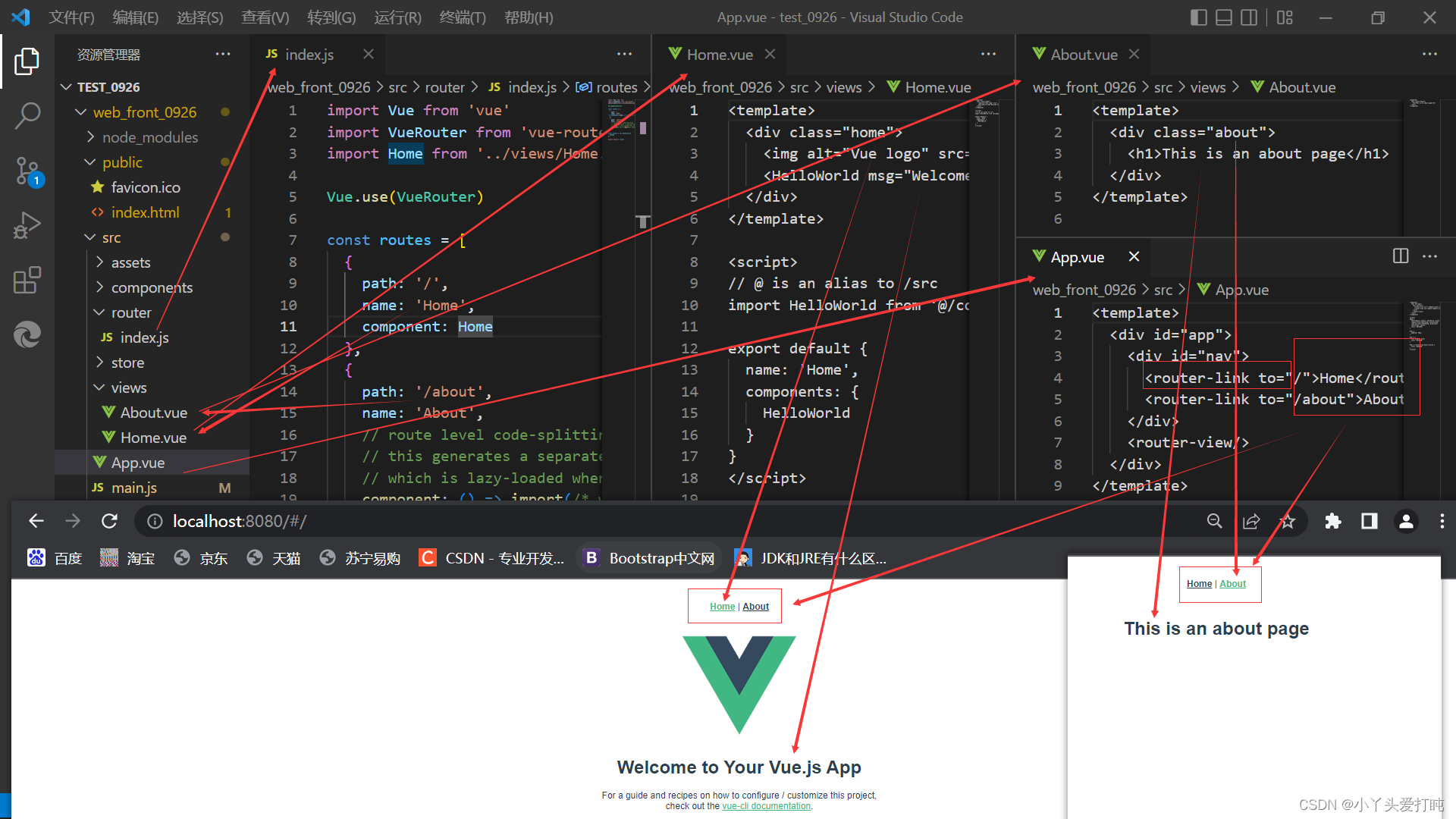The width and height of the screenshot is (1456, 819).
Task: Close the About.vue tab
Action: [x=1134, y=54]
